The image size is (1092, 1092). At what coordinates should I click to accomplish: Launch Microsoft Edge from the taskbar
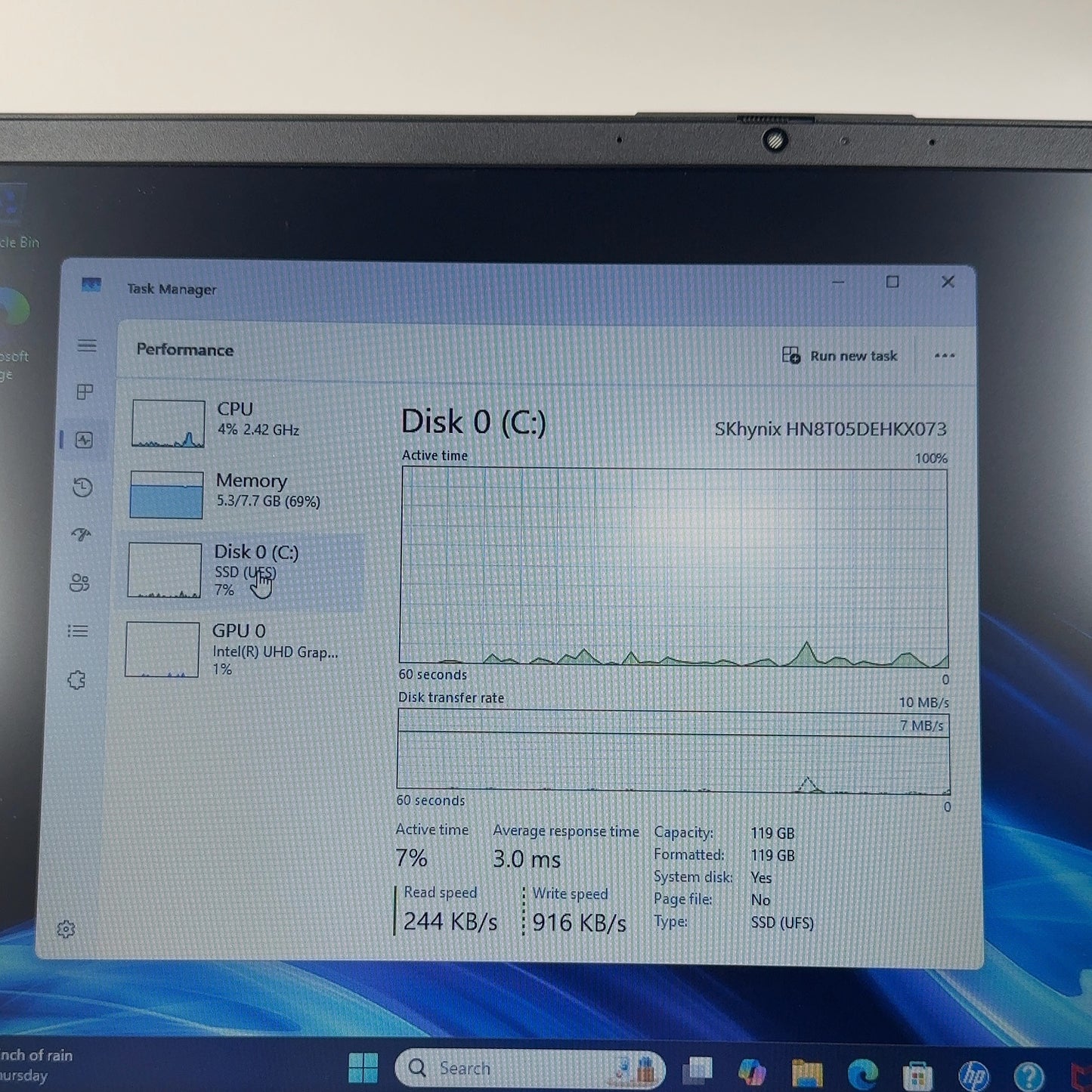tap(862, 1073)
